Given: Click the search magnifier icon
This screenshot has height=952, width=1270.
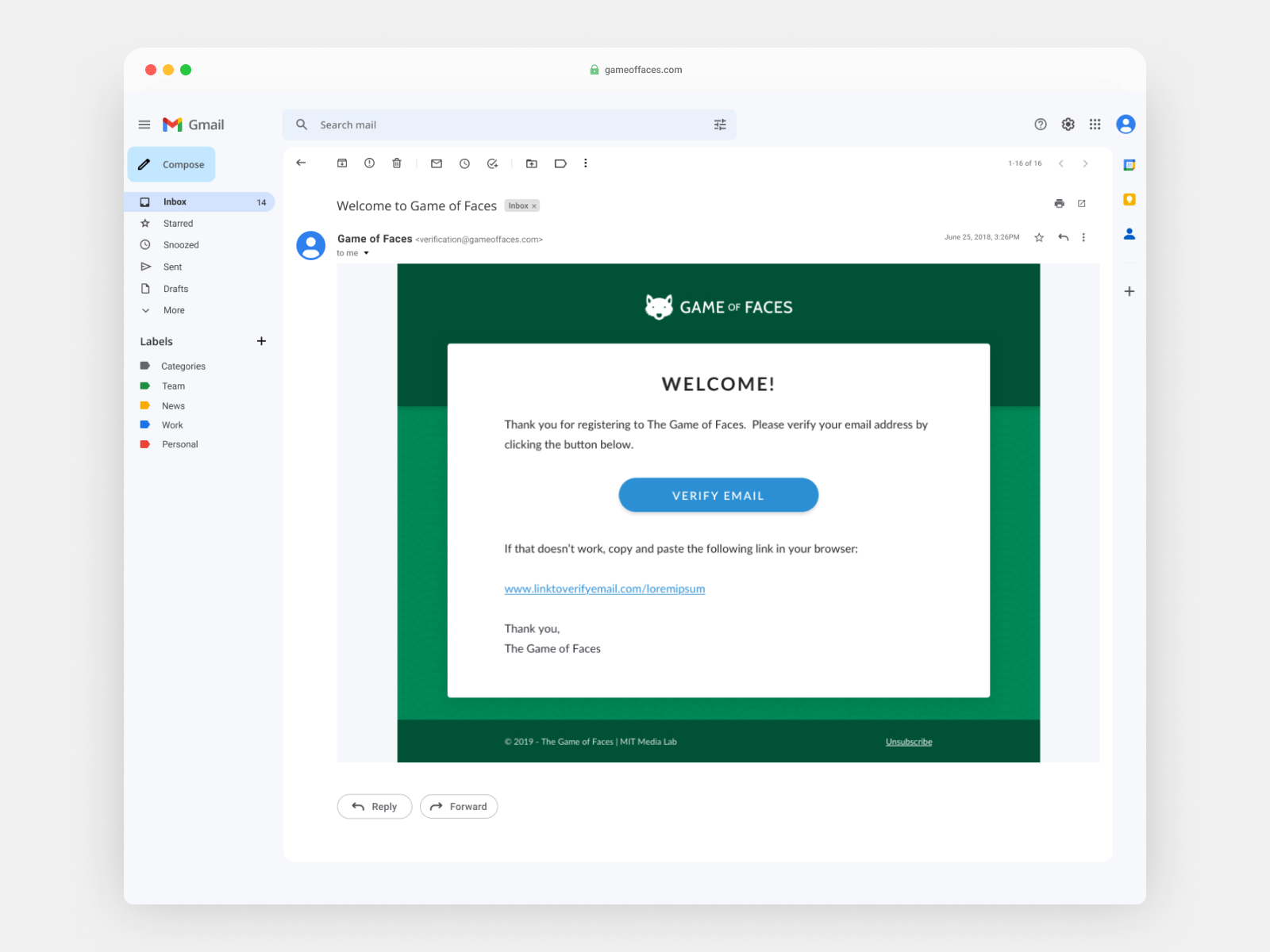Looking at the screenshot, I should click(x=302, y=125).
